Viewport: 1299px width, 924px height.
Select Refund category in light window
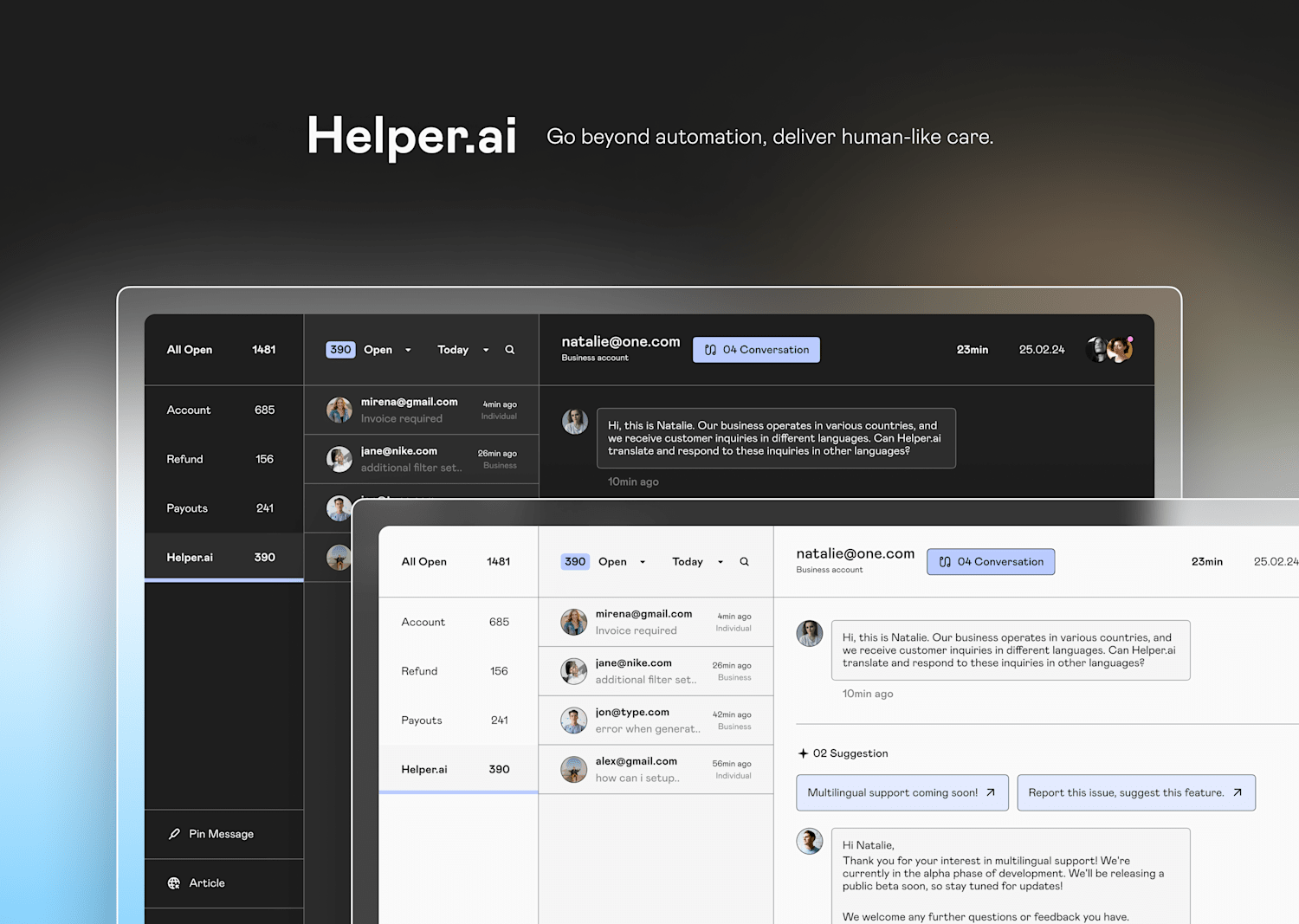458,671
